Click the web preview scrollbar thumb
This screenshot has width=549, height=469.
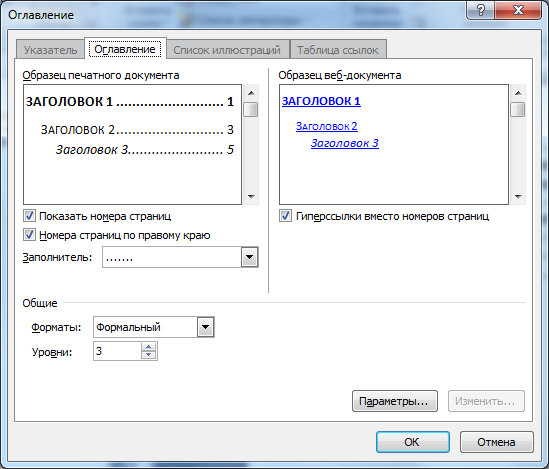point(518,109)
